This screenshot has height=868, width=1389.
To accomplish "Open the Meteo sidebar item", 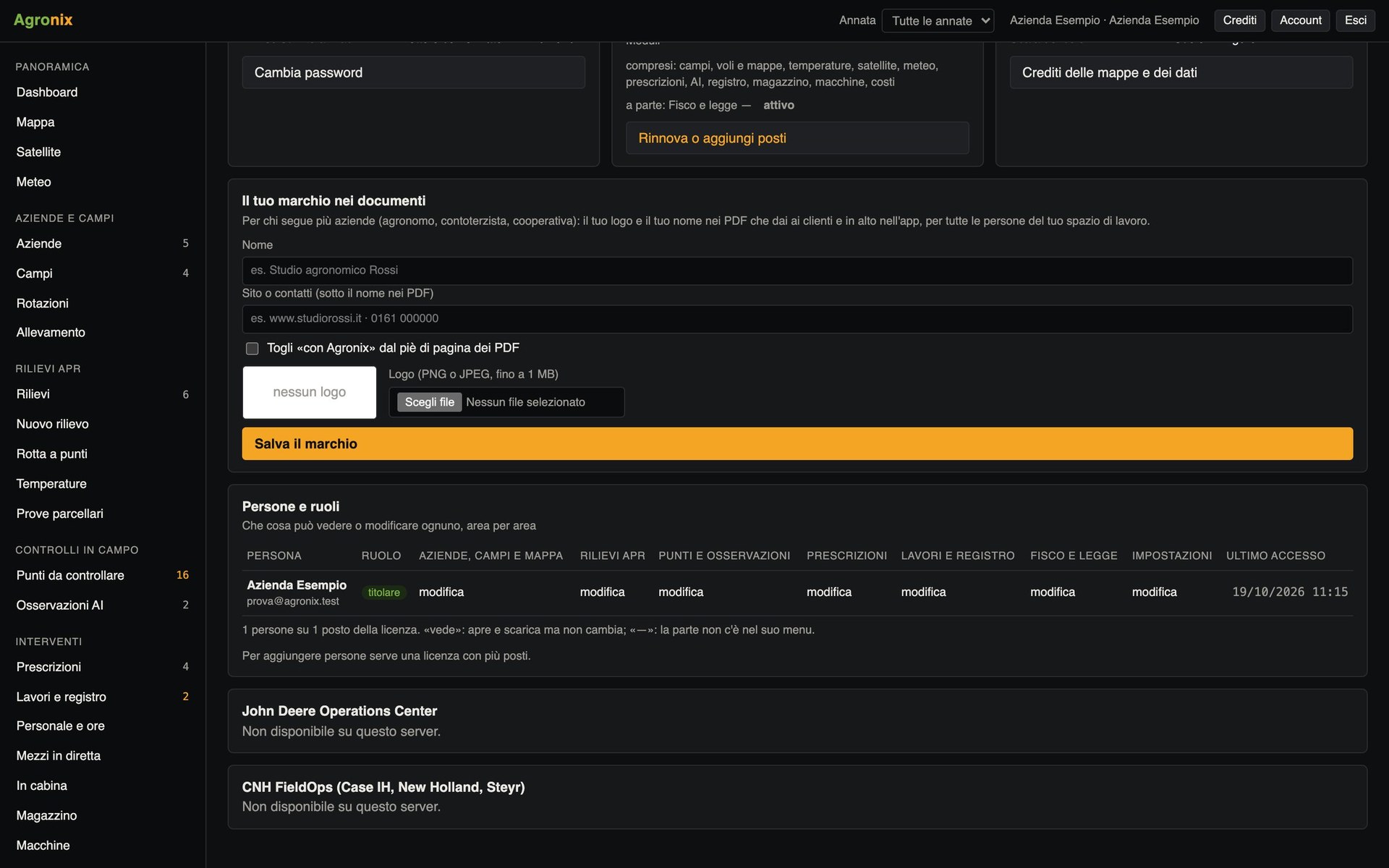I will (103, 182).
